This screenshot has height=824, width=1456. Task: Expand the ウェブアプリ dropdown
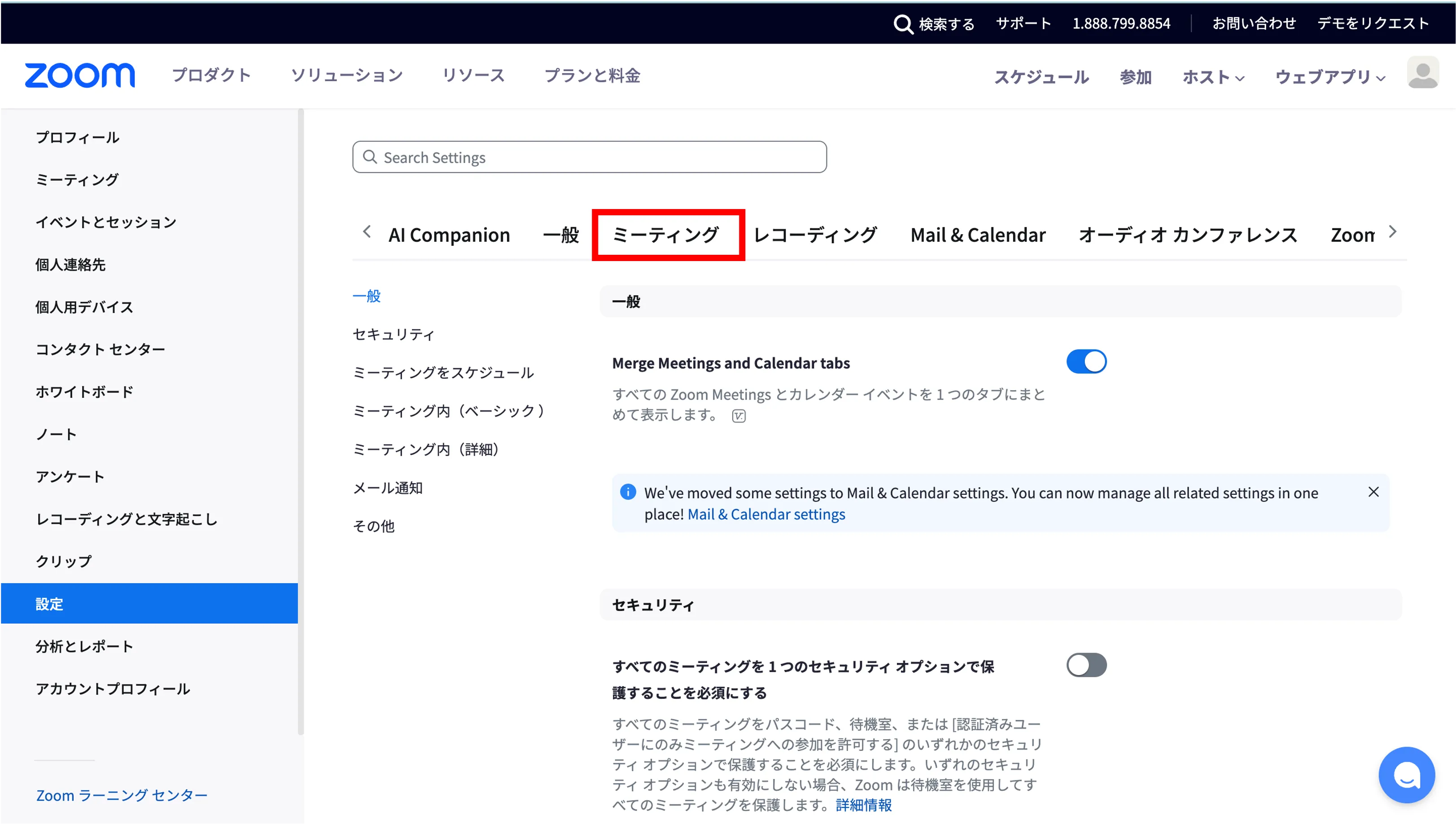pyautogui.click(x=1330, y=77)
